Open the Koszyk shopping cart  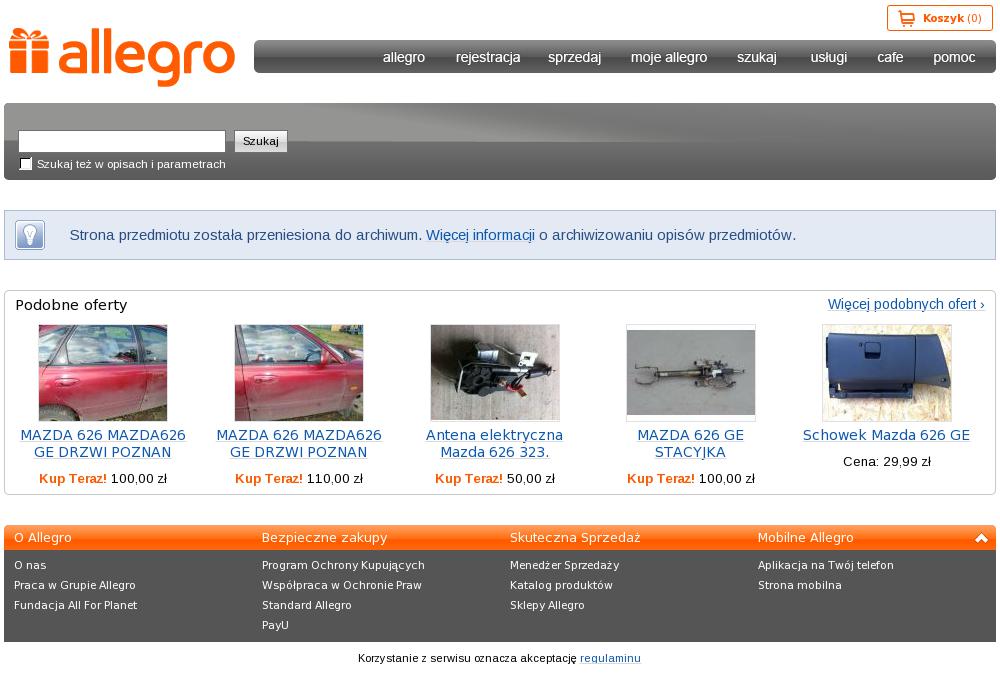(x=939, y=18)
